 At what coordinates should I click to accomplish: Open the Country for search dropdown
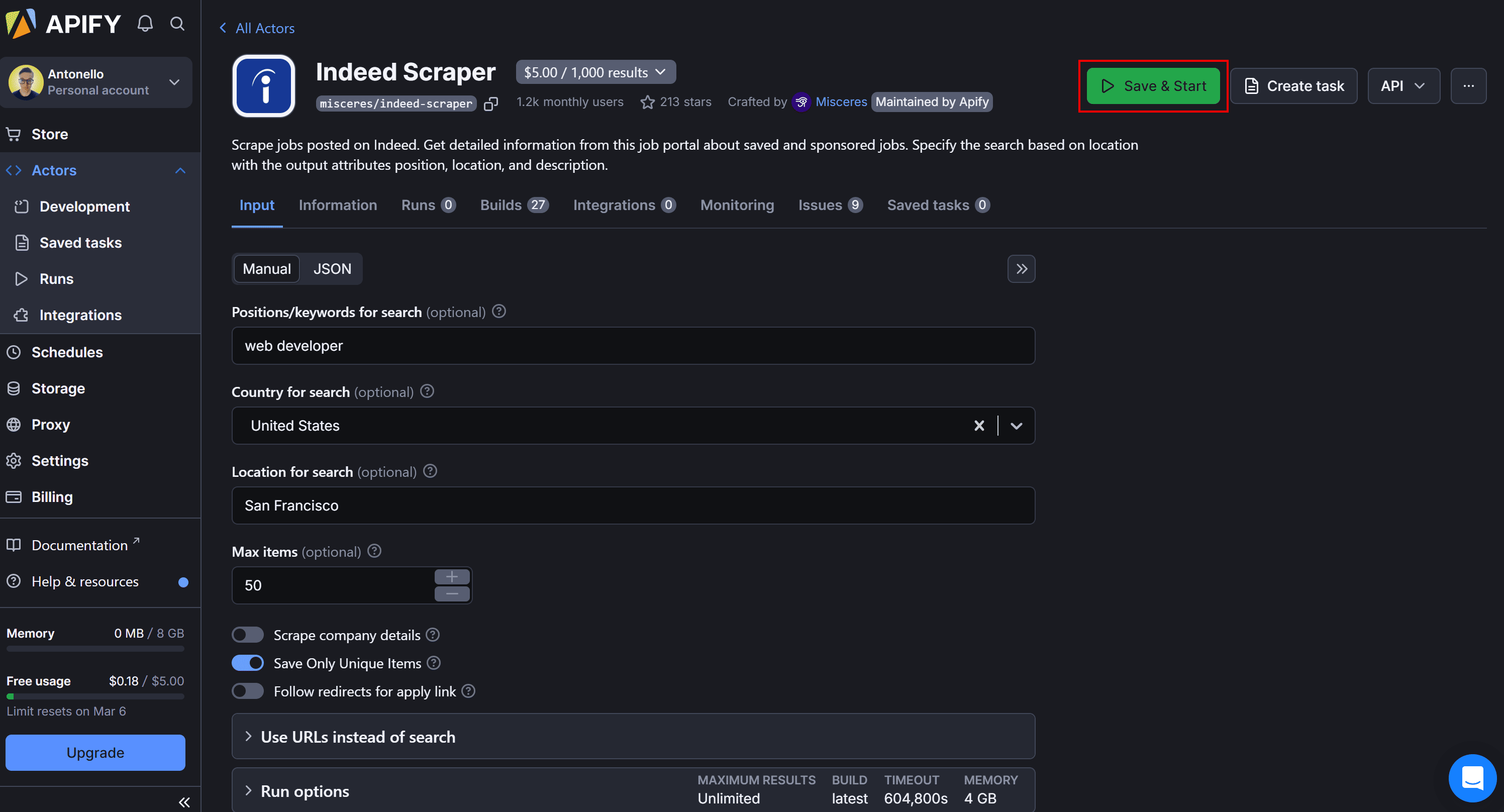coord(1016,426)
